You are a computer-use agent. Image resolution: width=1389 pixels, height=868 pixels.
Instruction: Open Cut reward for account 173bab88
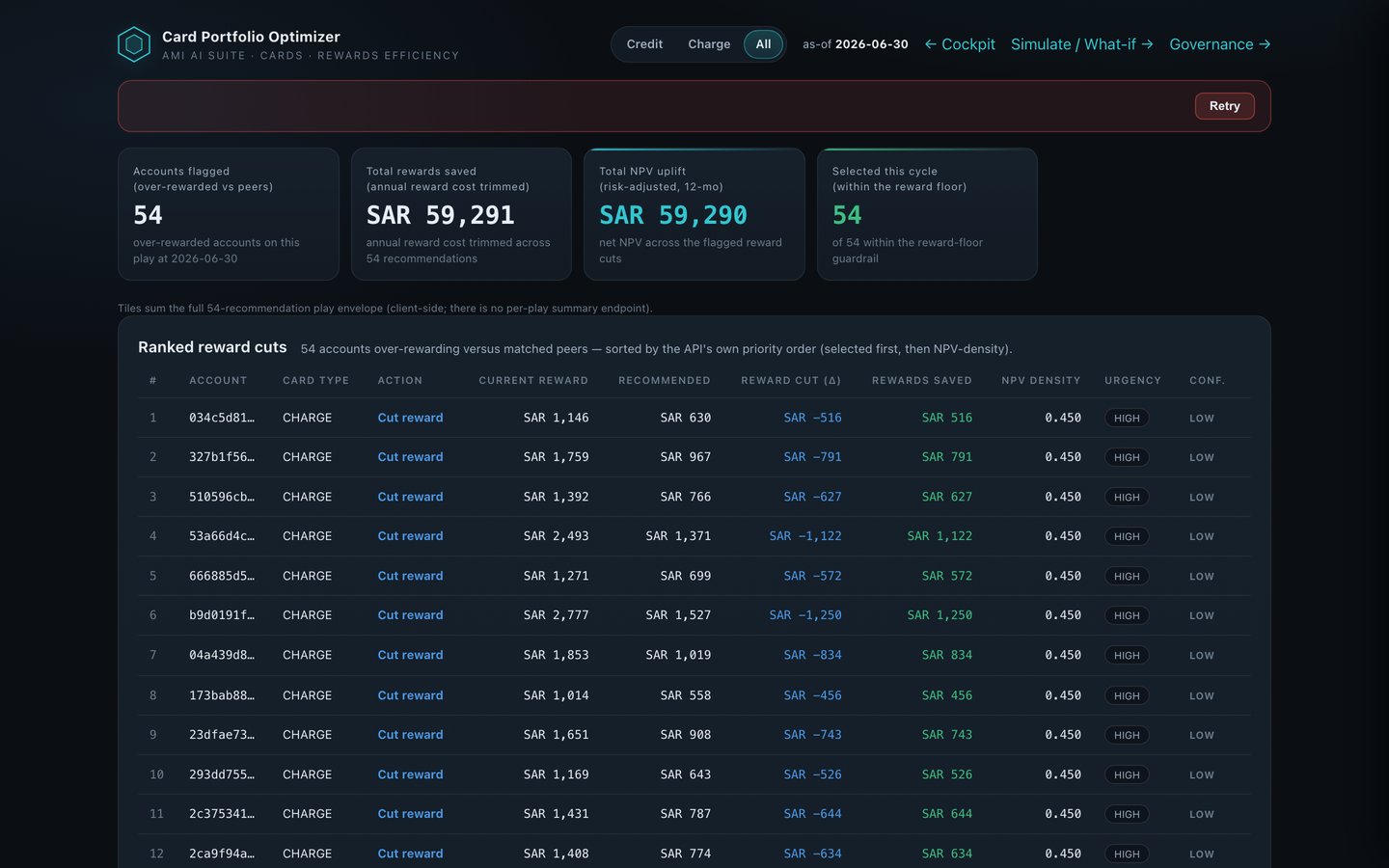click(410, 695)
